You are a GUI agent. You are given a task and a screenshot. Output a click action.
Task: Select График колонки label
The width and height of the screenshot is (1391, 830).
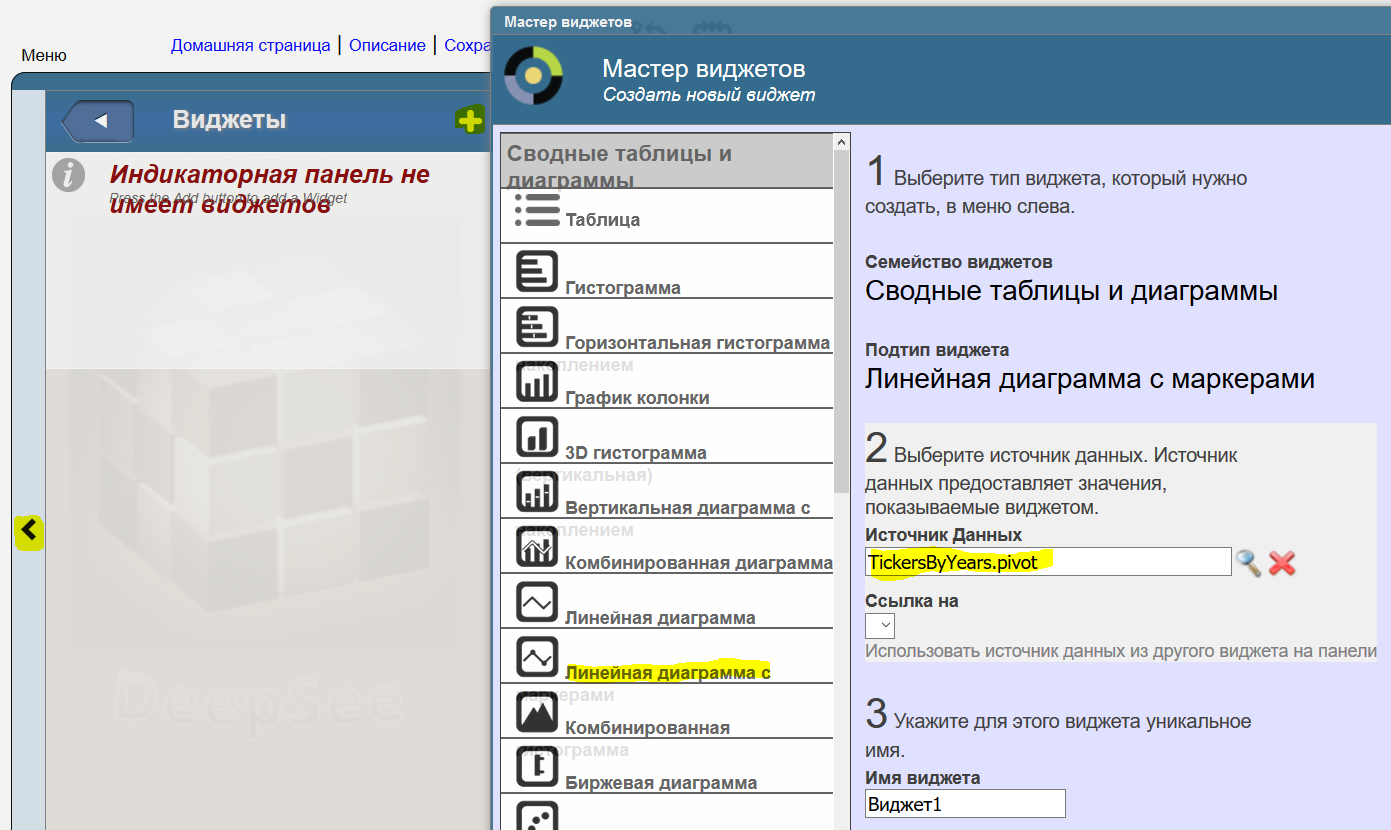click(637, 398)
